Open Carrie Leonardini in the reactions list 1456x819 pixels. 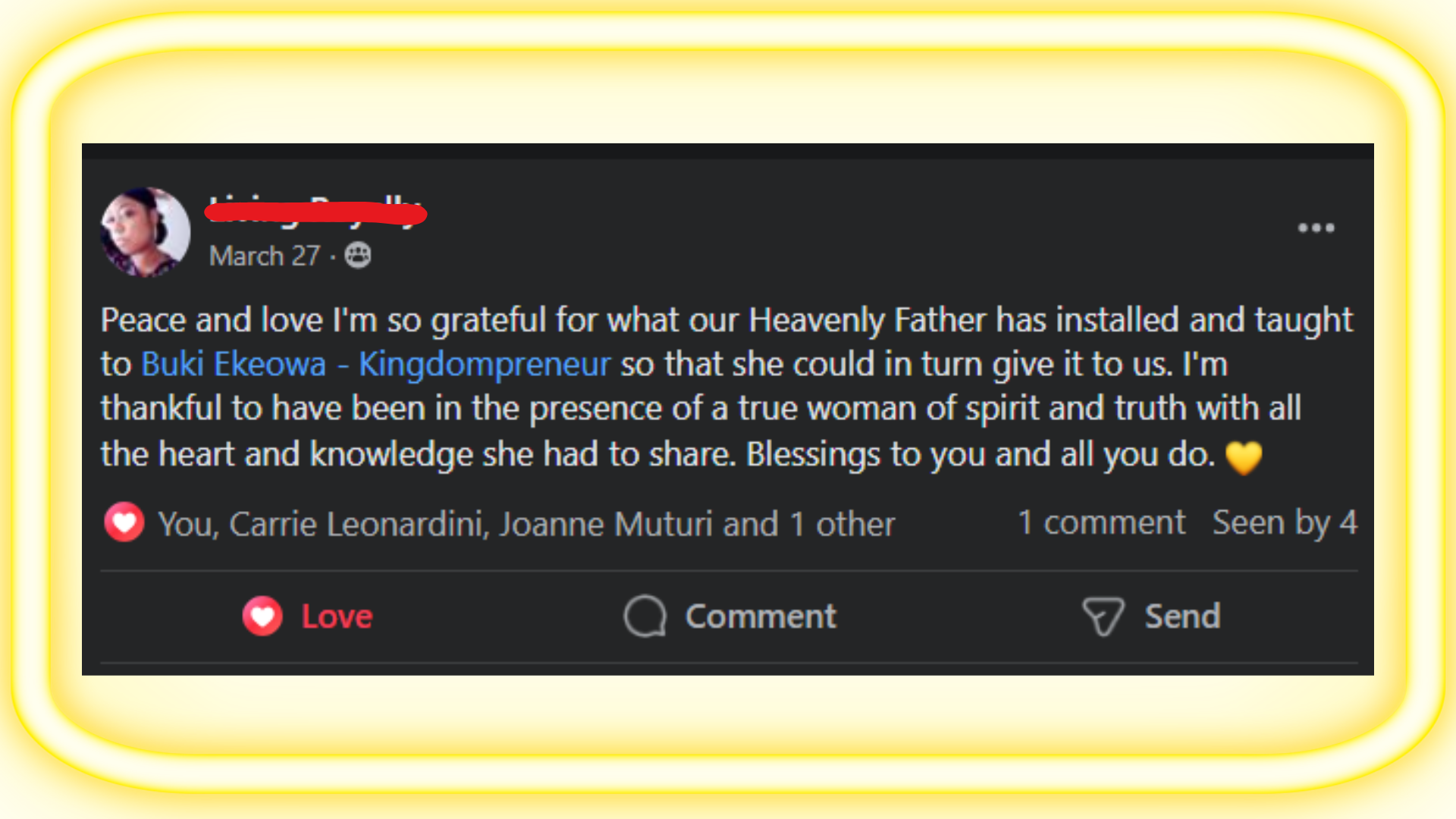coord(356,524)
